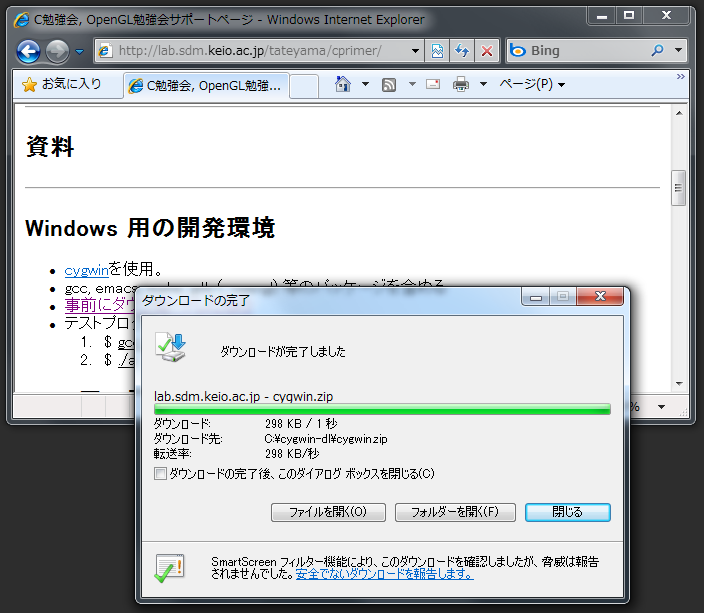This screenshot has width=704, height=613.
Task: Click the 安全でないダウンロードを報告します link
Action: [x=384, y=575]
